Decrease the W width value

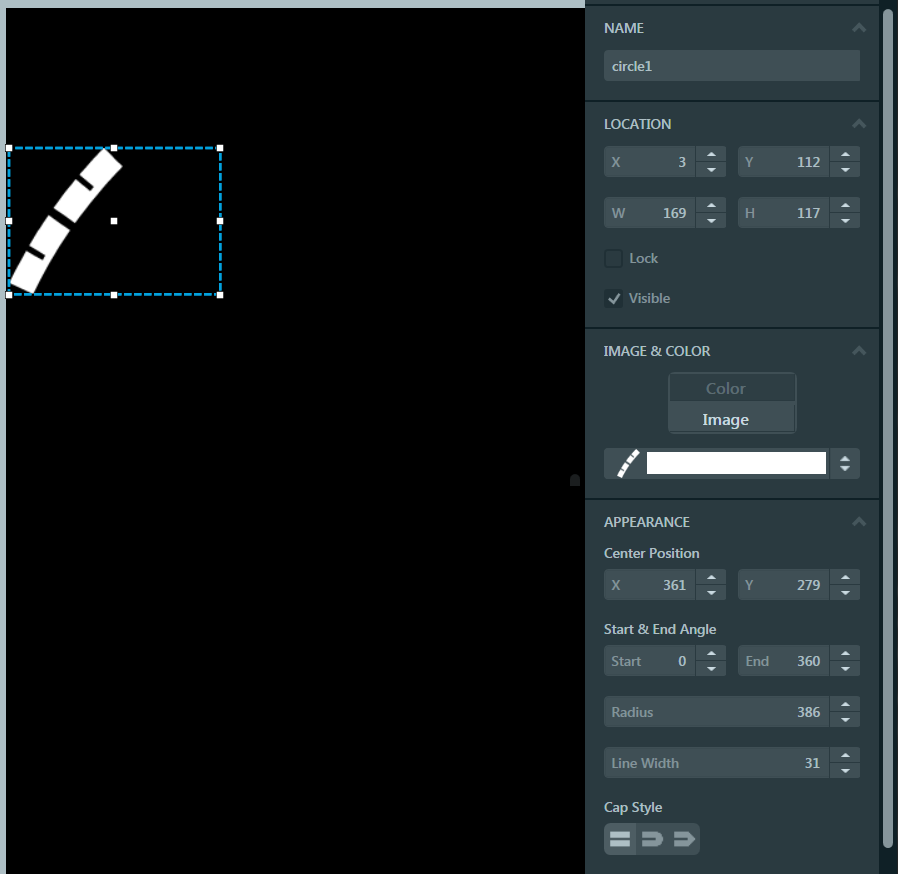[711, 221]
